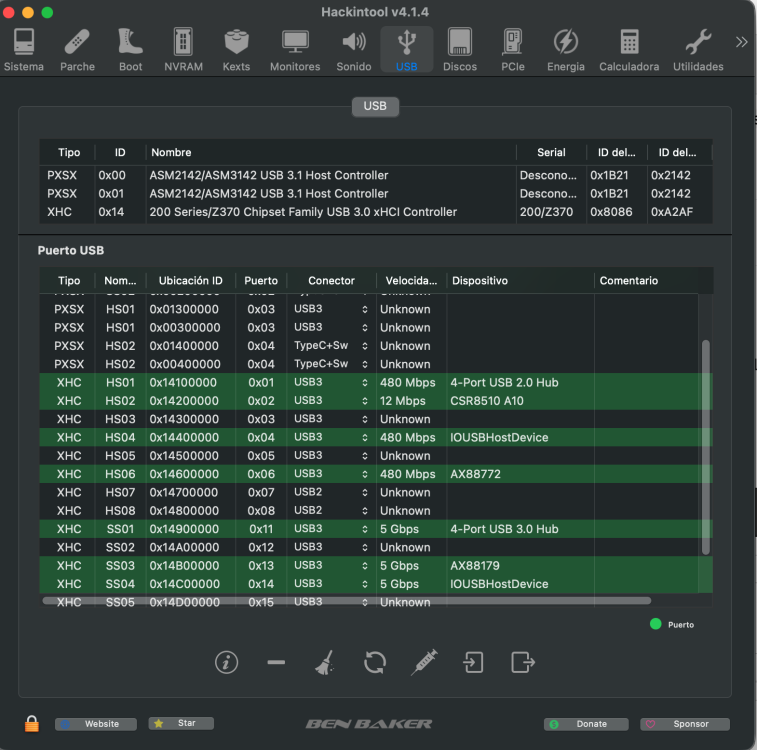Click the 0x14500000 location ID cell
This screenshot has width=757, height=750.
pos(184,456)
